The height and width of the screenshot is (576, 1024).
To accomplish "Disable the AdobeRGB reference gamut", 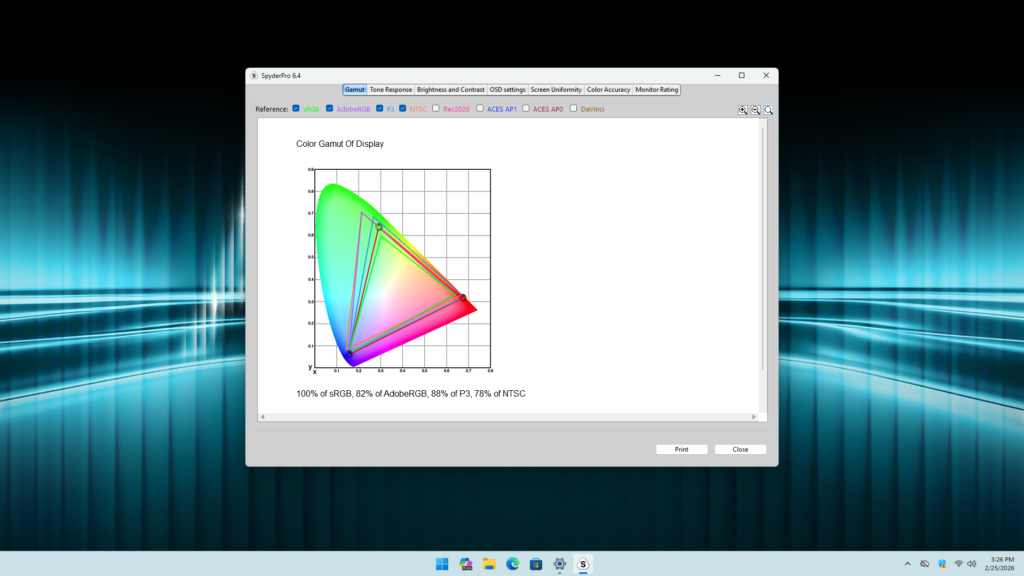I will coord(330,108).
